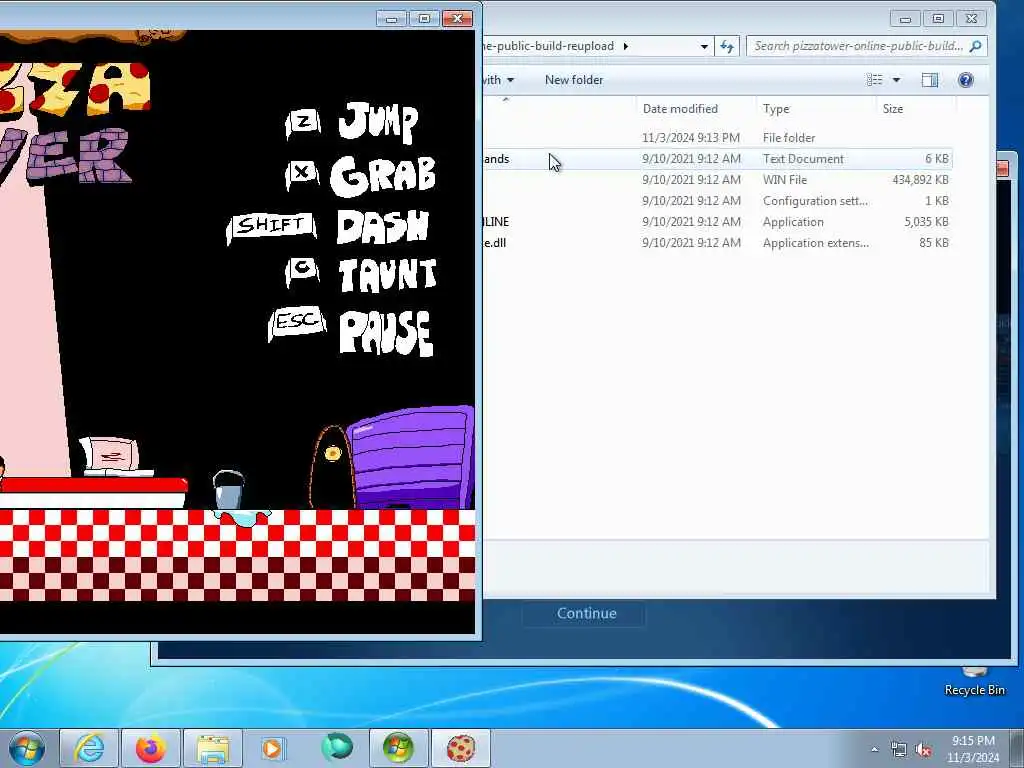Open the address bar history dropdown
The image size is (1024, 768).
point(704,46)
